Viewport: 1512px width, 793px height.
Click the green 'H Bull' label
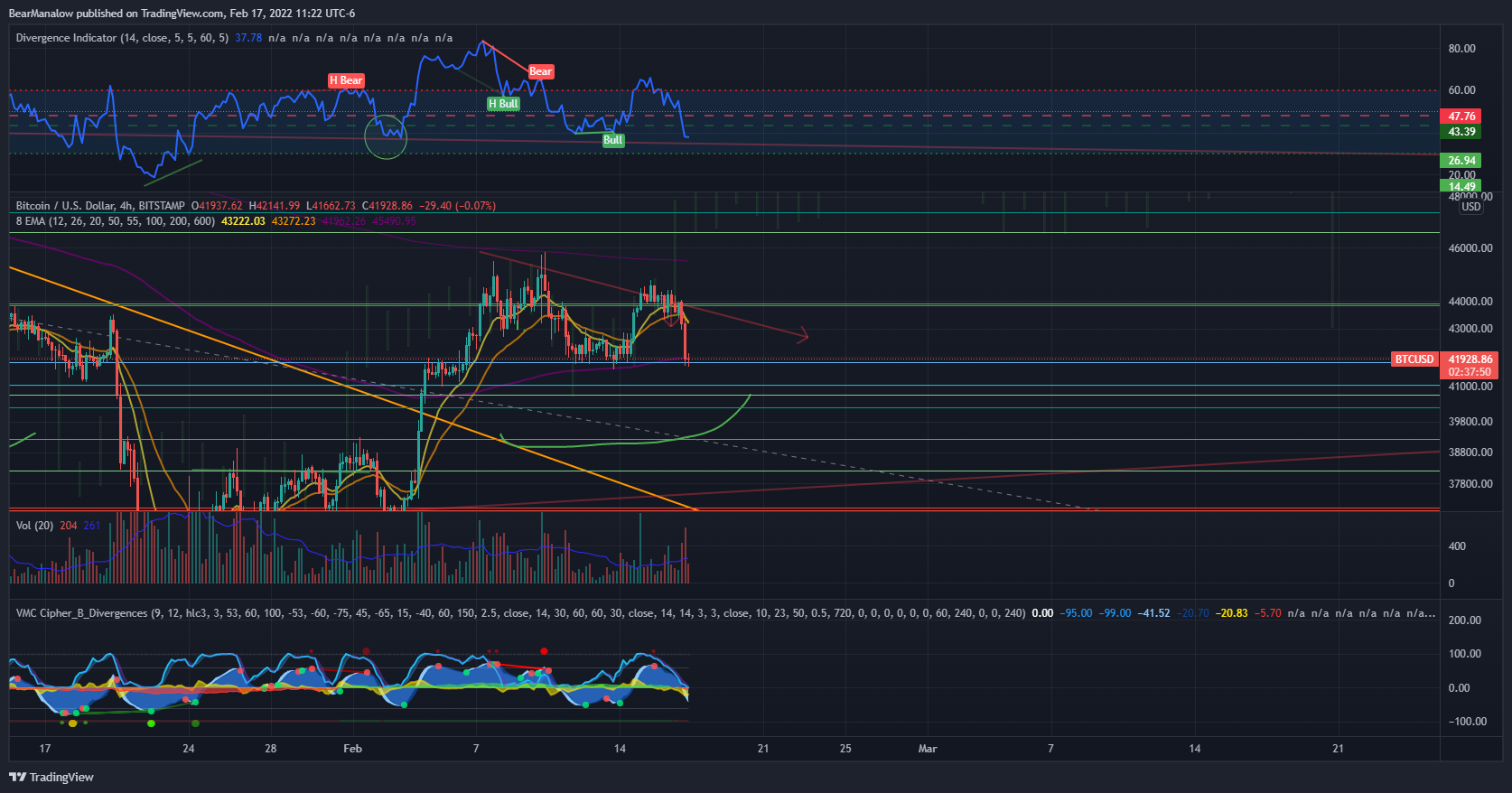click(503, 104)
